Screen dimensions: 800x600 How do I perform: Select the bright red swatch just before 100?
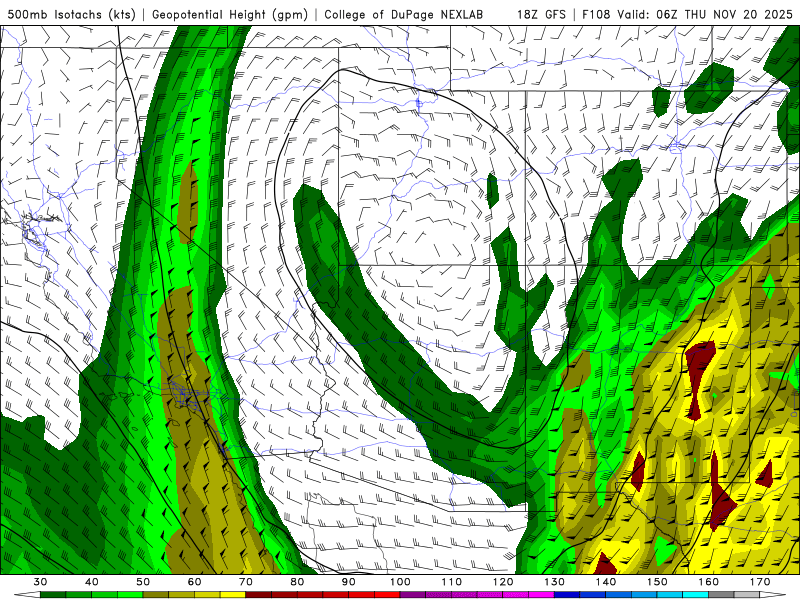point(387,594)
